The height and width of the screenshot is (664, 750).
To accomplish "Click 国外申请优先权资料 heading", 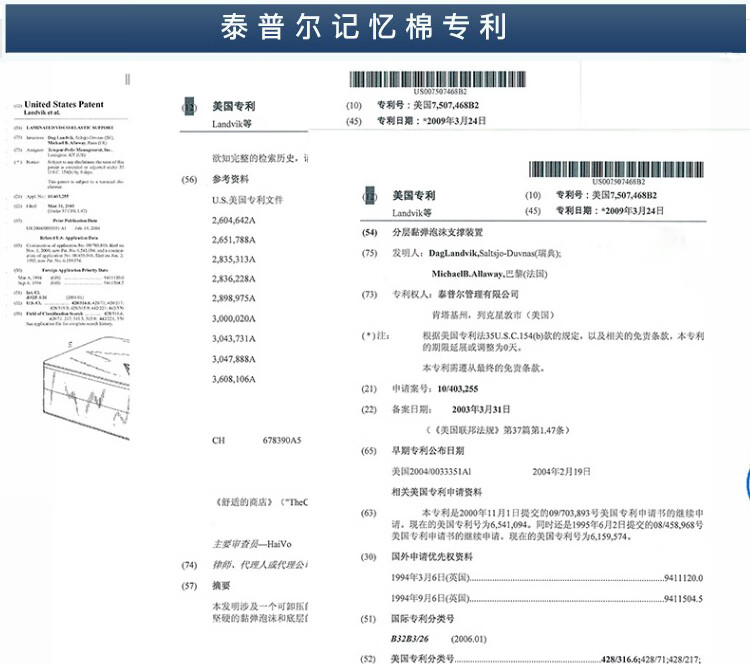I will (432, 556).
